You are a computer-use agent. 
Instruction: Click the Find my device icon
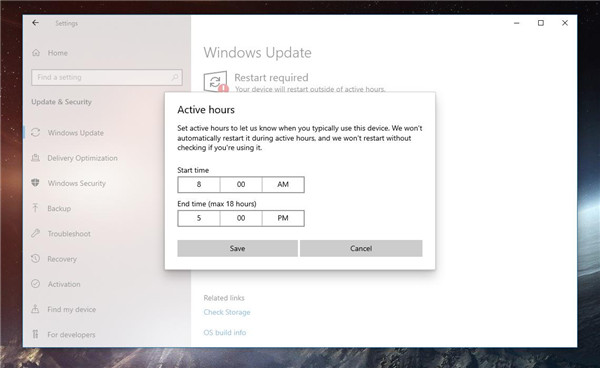tap(35, 309)
